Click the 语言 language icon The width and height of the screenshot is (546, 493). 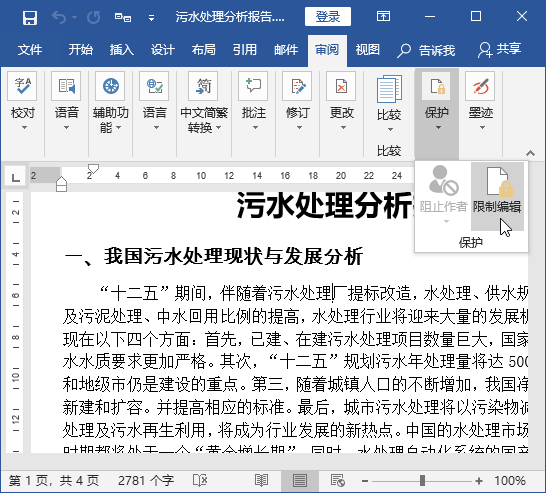(x=154, y=86)
